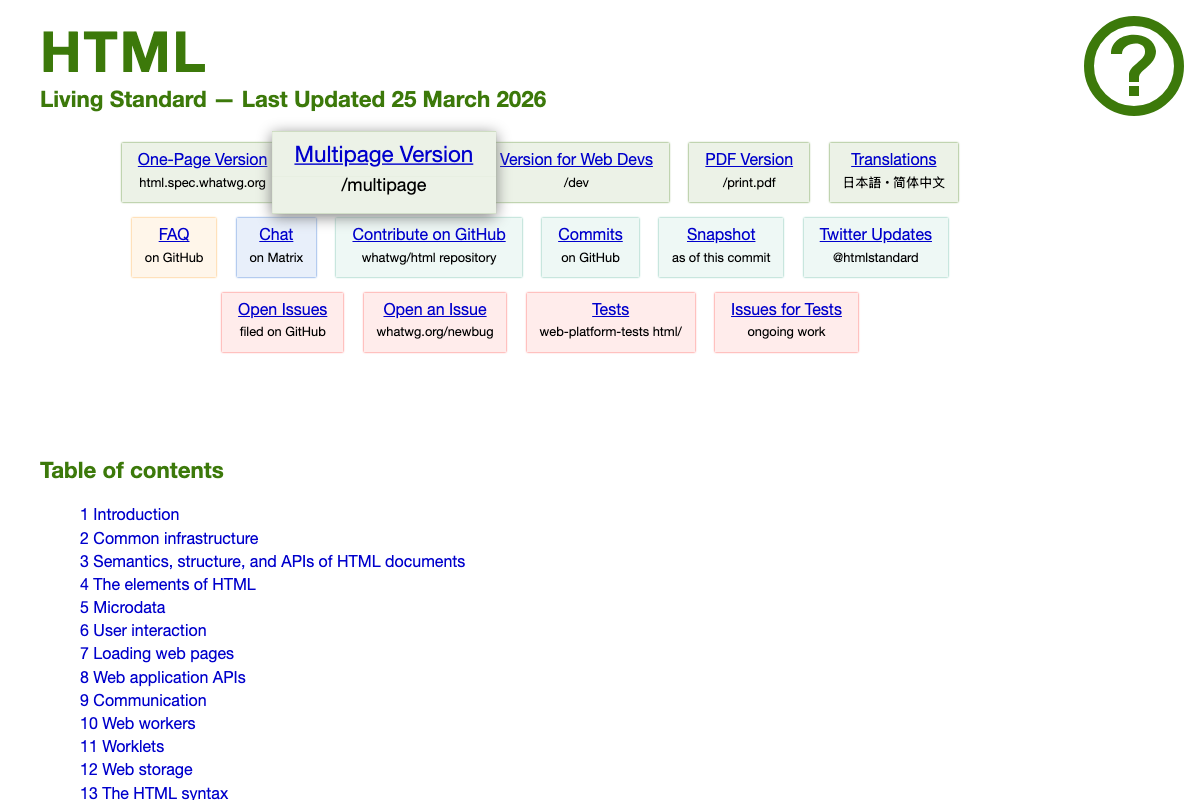Screen dimensions: 1200x800
Task: Click the web-platform-tests html/ caption
Action: coord(611,332)
